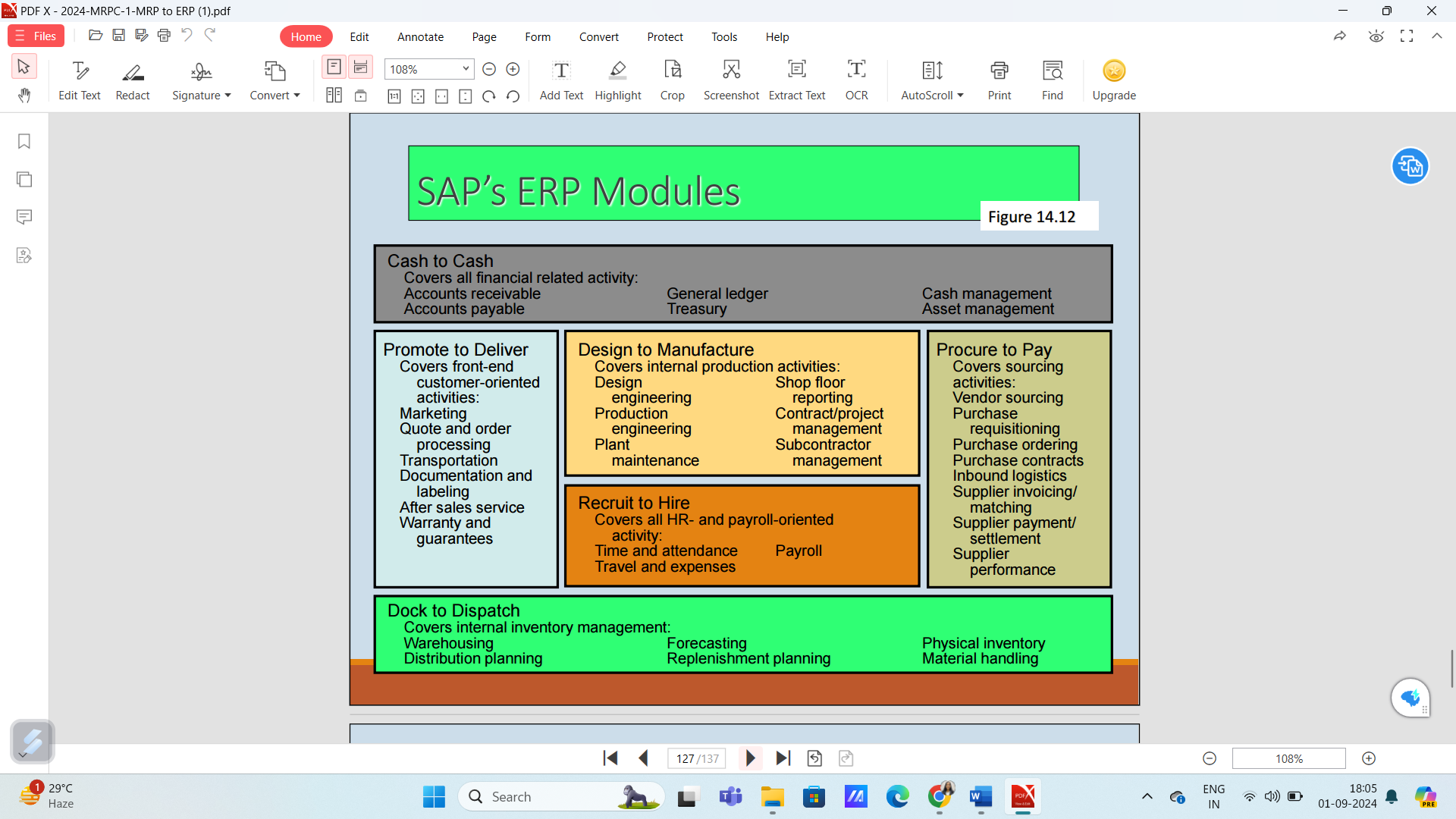1456x819 pixels.
Task: Click the Add Text tool
Action: [x=561, y=81]
